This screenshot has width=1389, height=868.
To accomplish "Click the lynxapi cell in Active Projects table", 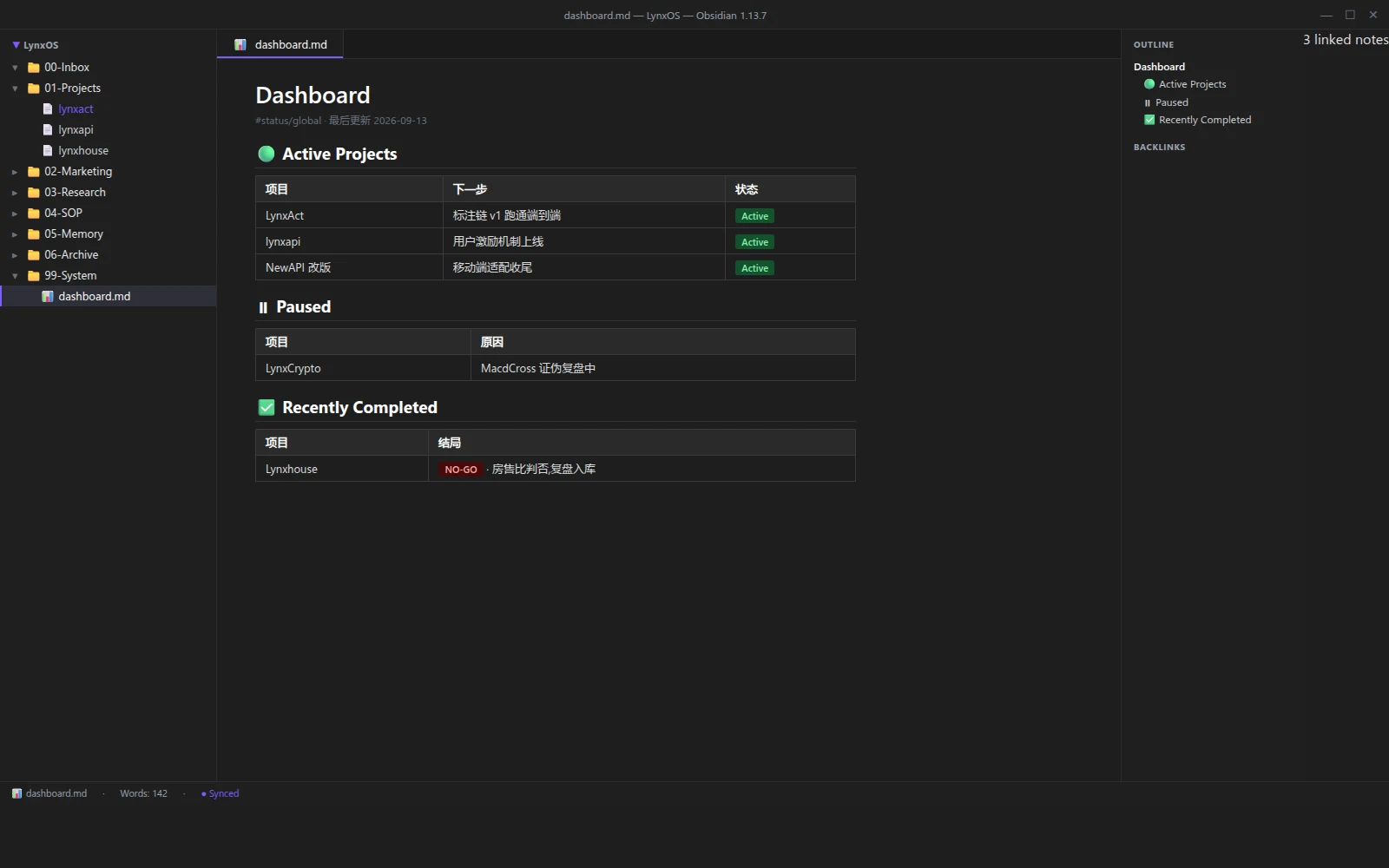I will coord(349,241).
